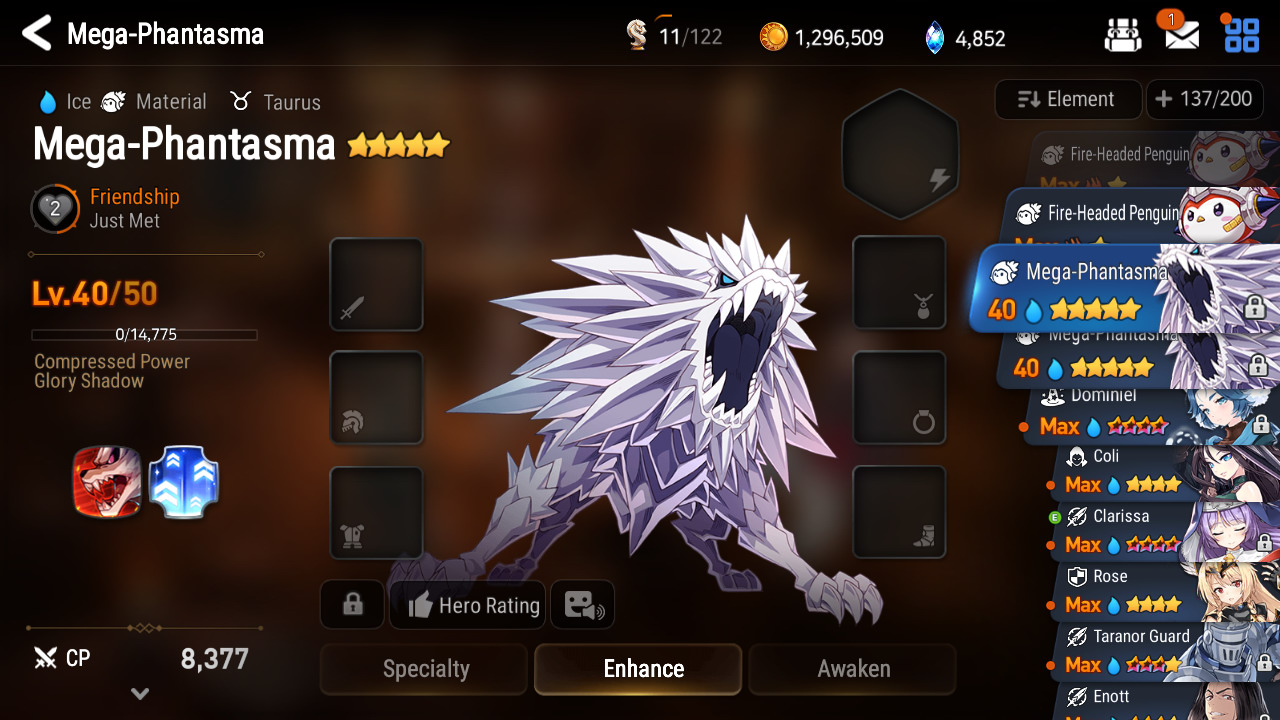Switch to the Awaken tab
Image resolution: width=1280 pixels, height=720 pixels.
click(853, 669)
